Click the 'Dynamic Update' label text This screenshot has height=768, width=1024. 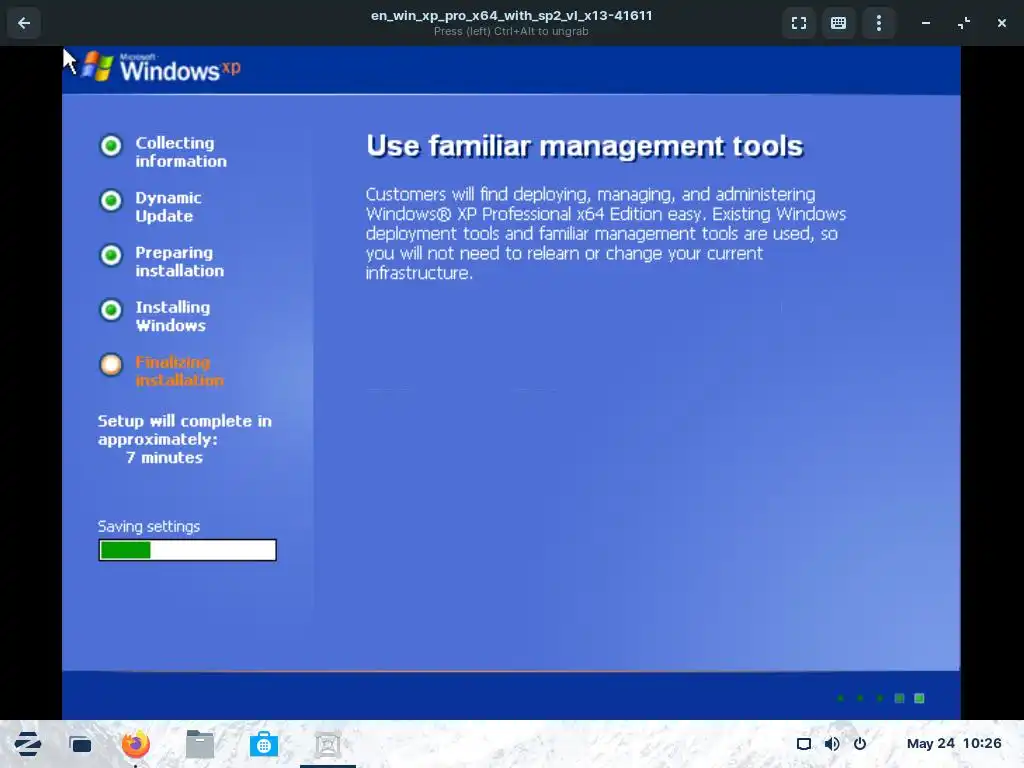pyautogui.click(x=168, y=206)
